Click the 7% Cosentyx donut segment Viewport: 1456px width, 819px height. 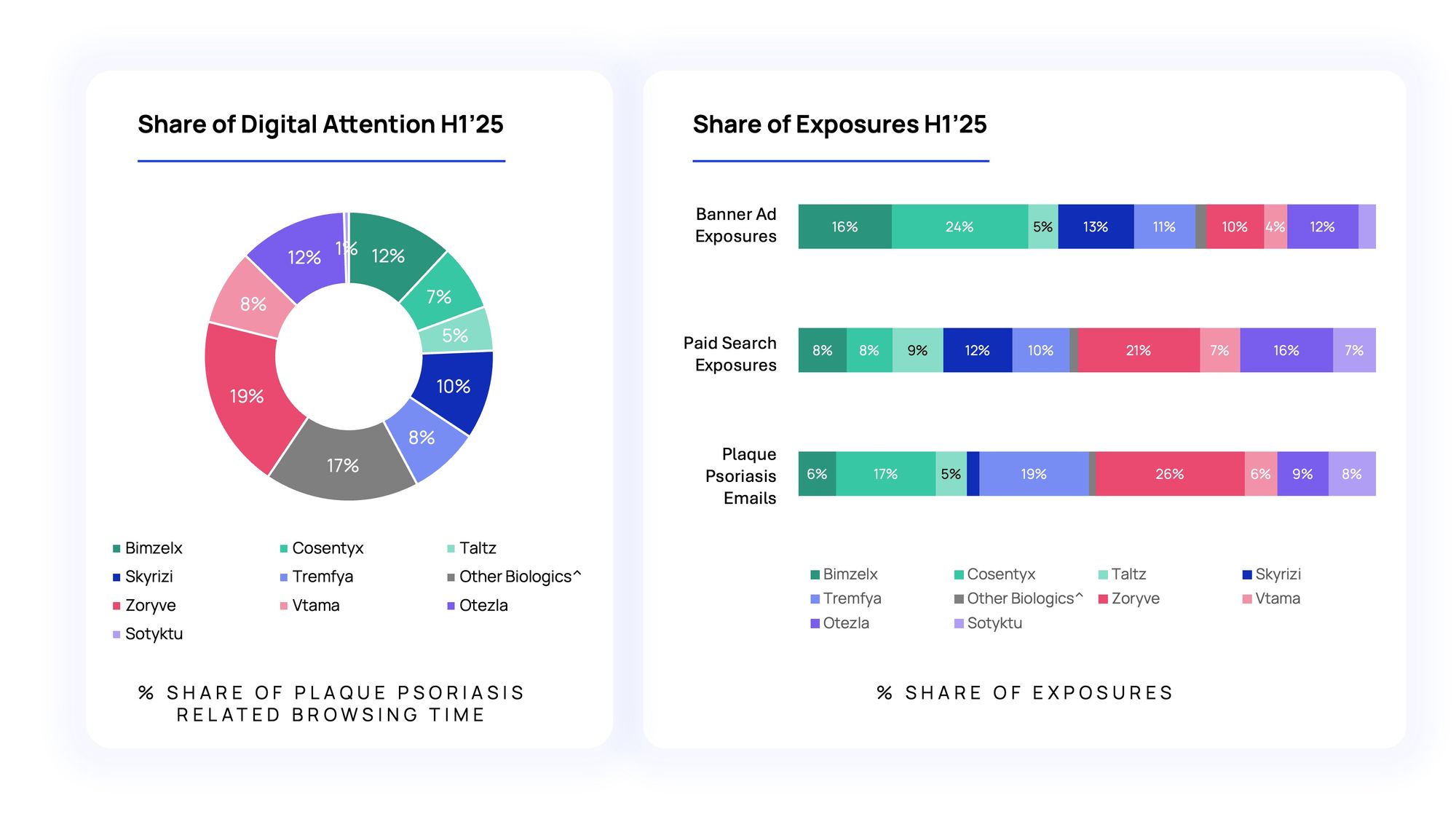point(443,293)
